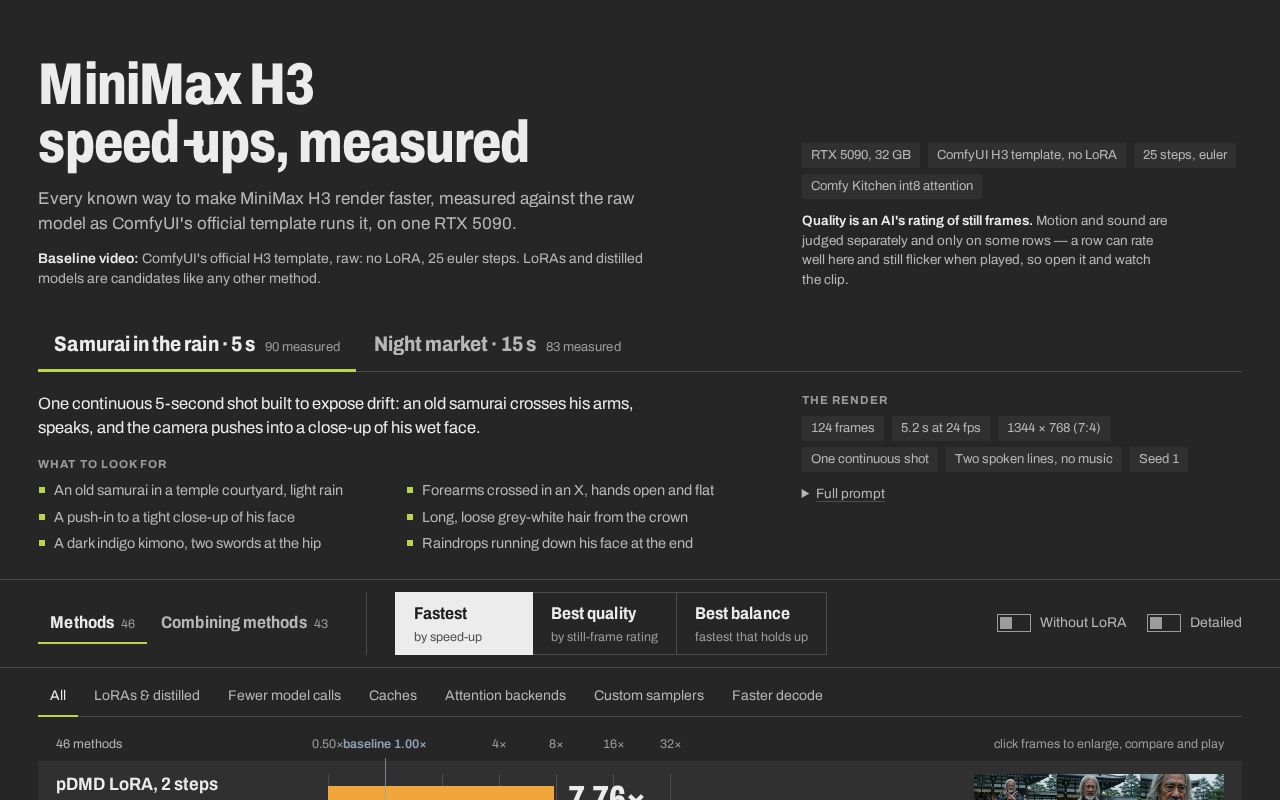Click the 16× axis tick label
Viewport: 1280px width, 800px height.
point(614,744)
